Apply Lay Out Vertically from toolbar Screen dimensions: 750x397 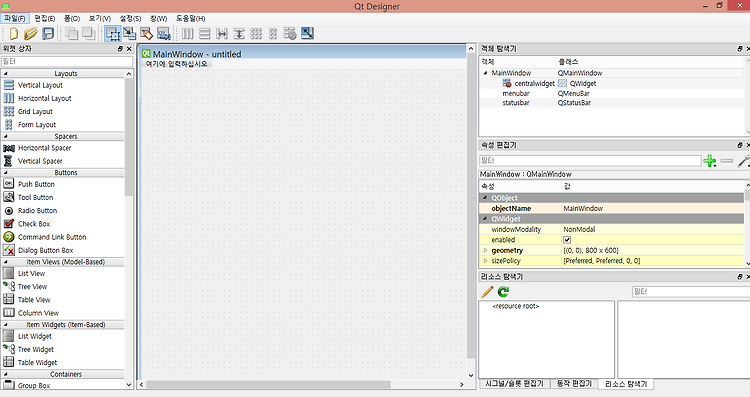tap(205, 33)
